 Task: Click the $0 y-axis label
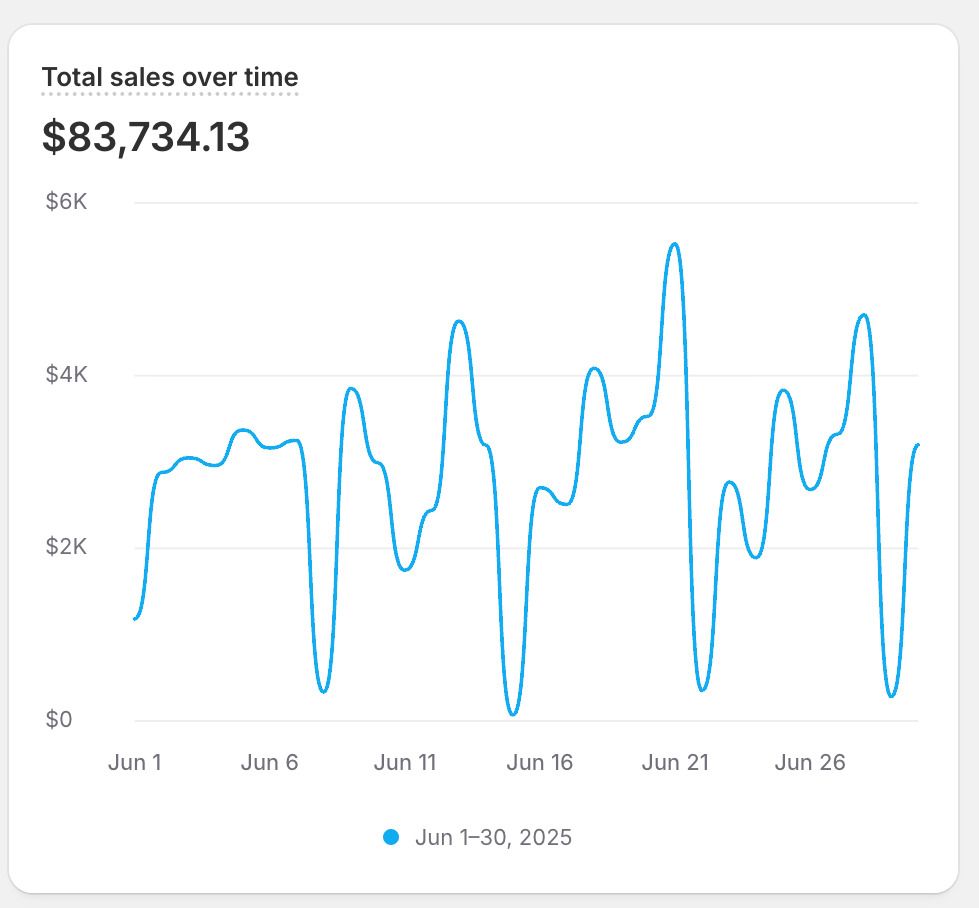tap(59, 719)
